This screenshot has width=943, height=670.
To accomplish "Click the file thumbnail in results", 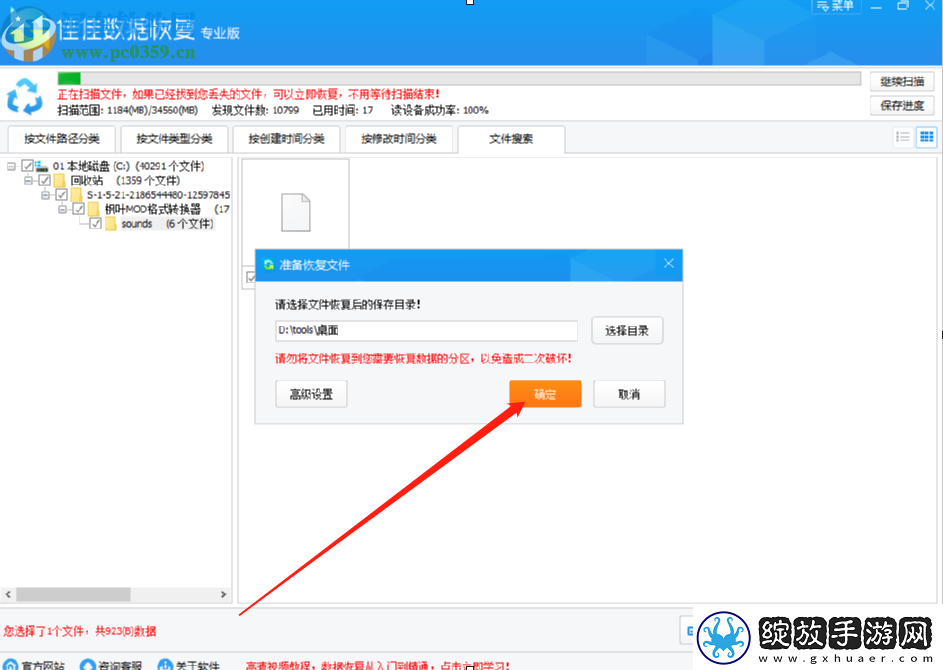I will click(x=296, y=212).
